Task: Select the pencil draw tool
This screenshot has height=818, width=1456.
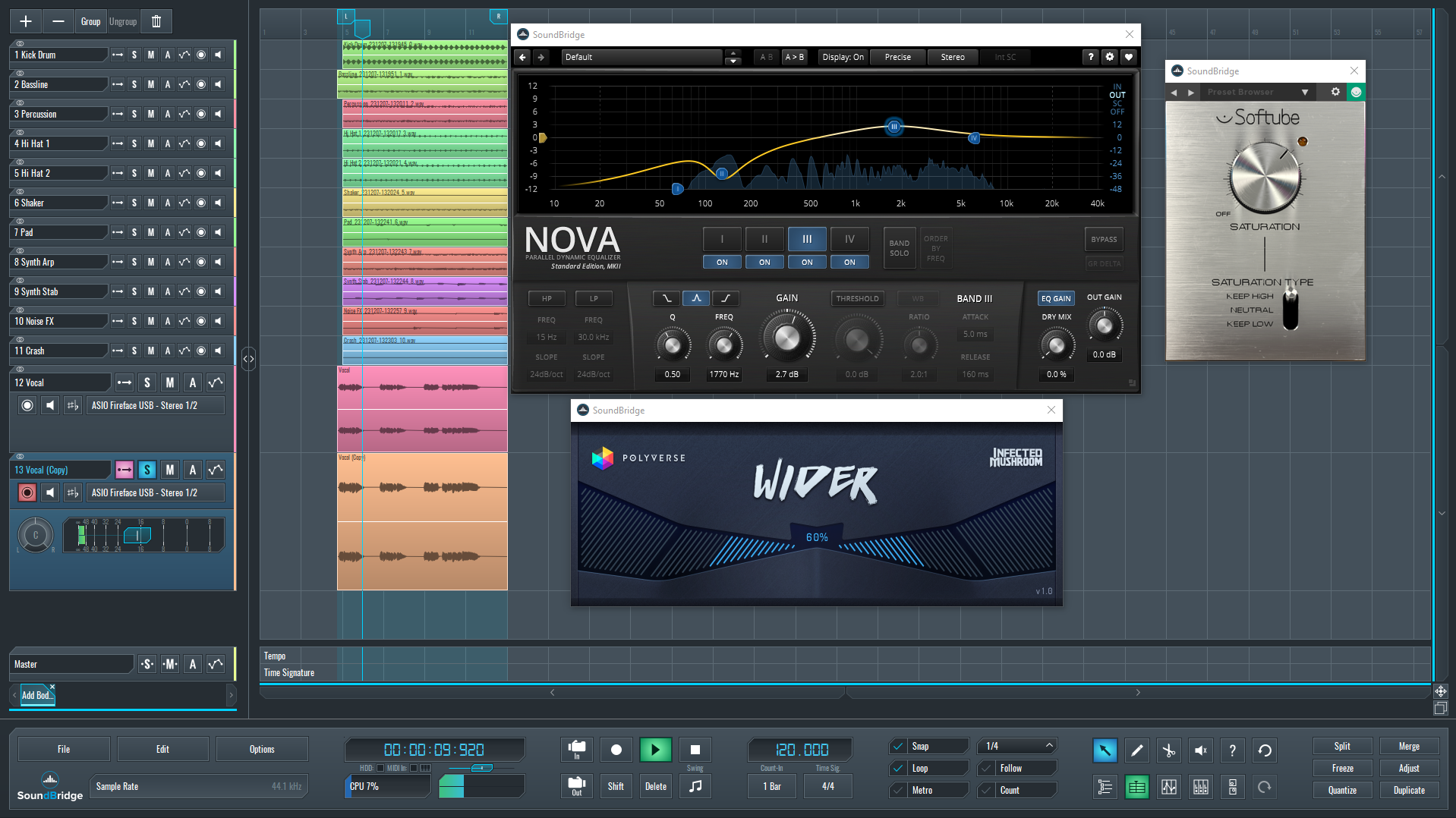Action: (x=1136, y=750)
